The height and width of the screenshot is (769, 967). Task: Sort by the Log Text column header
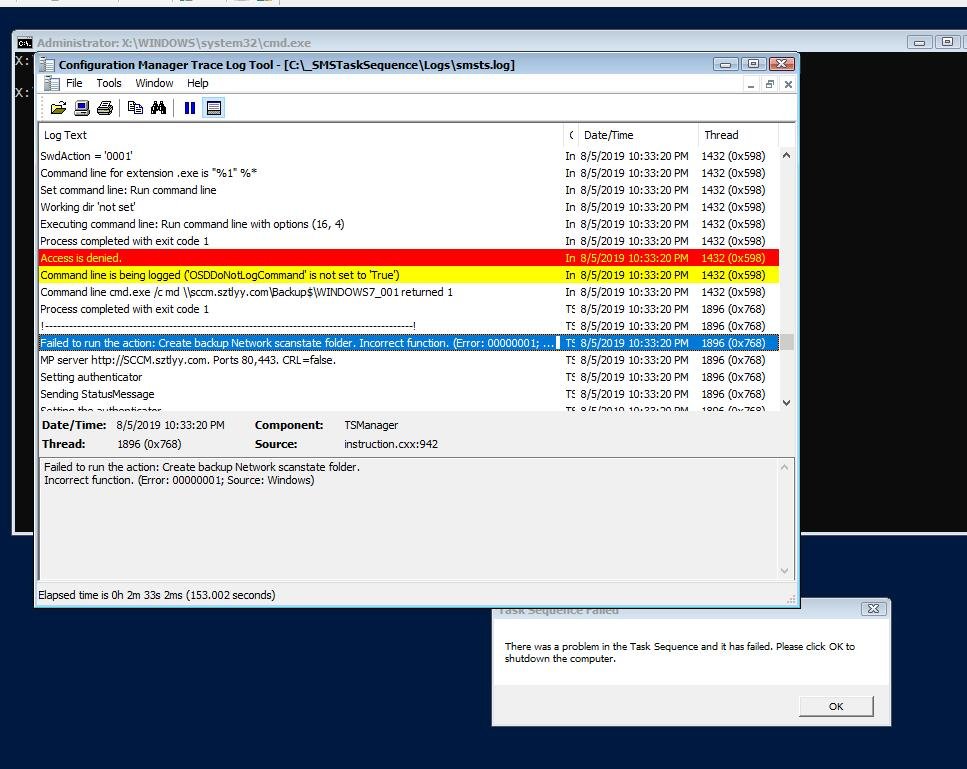tap(301, 135)
